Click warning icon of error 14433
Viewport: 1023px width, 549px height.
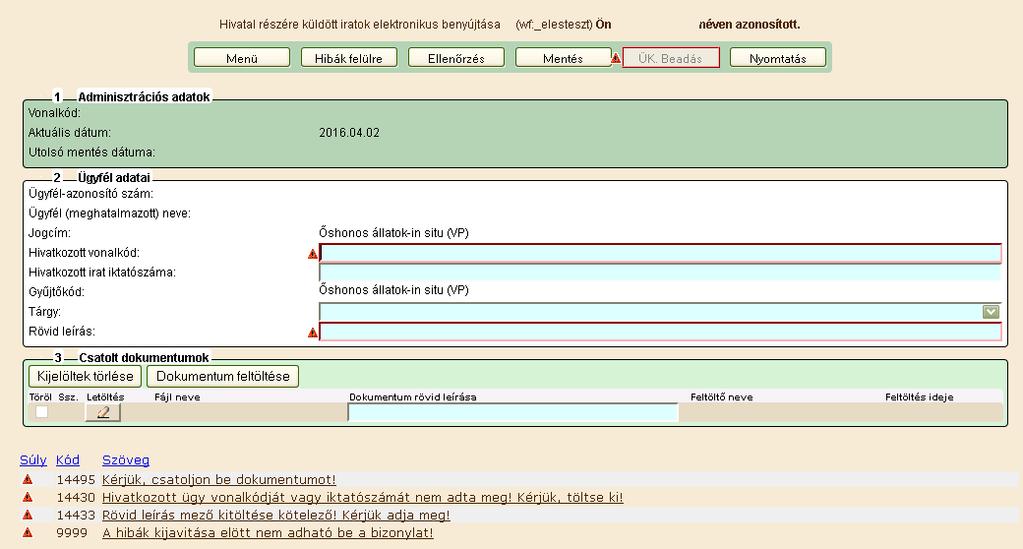click(x=27, y=514)
